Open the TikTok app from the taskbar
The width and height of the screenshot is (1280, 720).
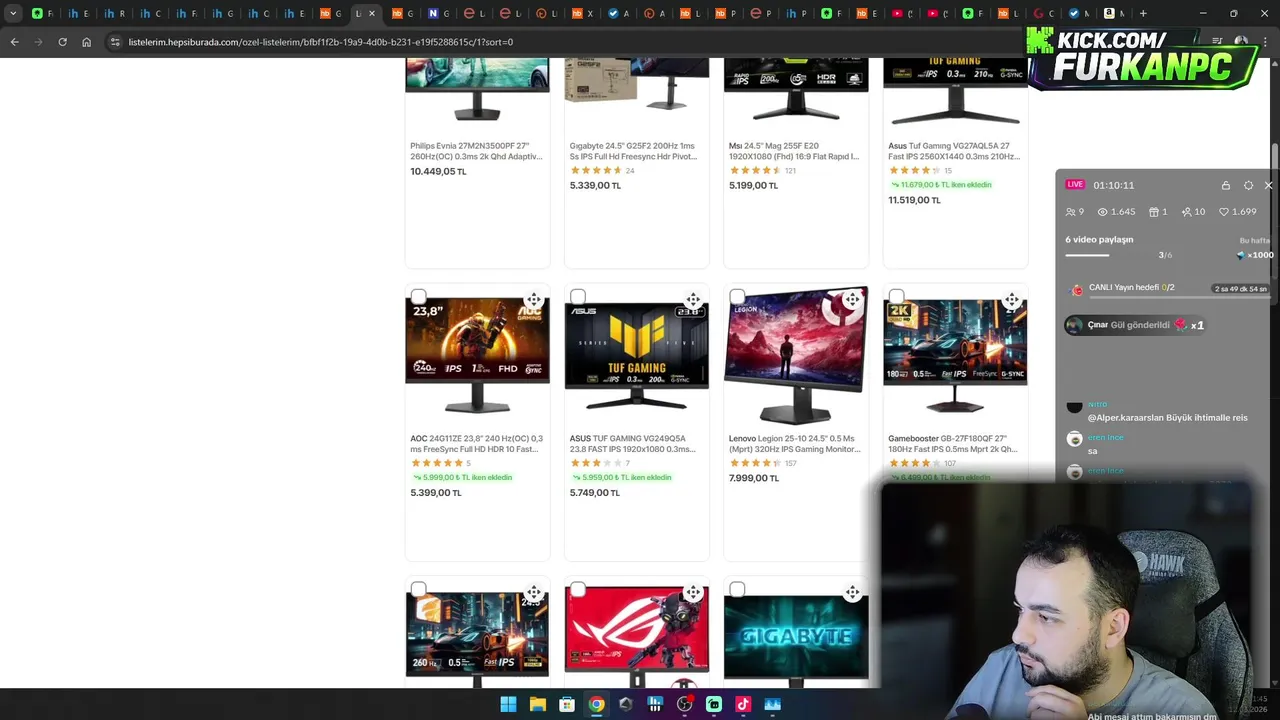coord(743,704)
